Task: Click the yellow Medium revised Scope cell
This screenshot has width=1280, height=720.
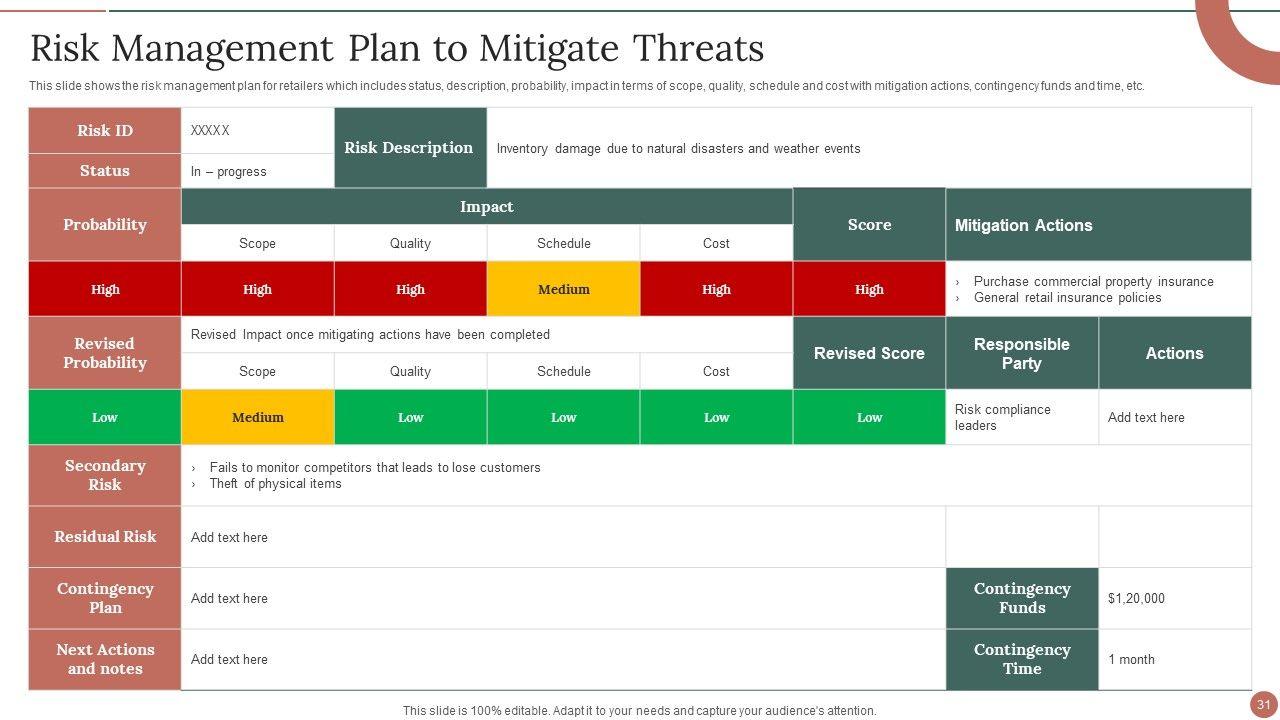Action: coord(258,417)
